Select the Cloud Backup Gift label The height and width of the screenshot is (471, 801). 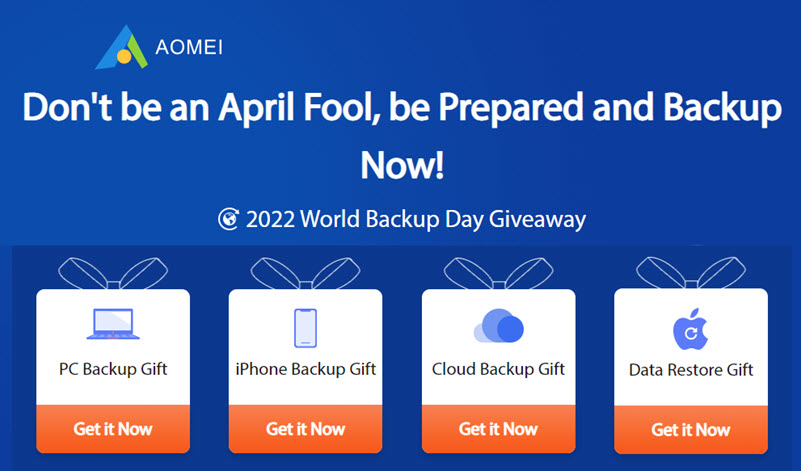pyautogui.click(x=498, y=369)
